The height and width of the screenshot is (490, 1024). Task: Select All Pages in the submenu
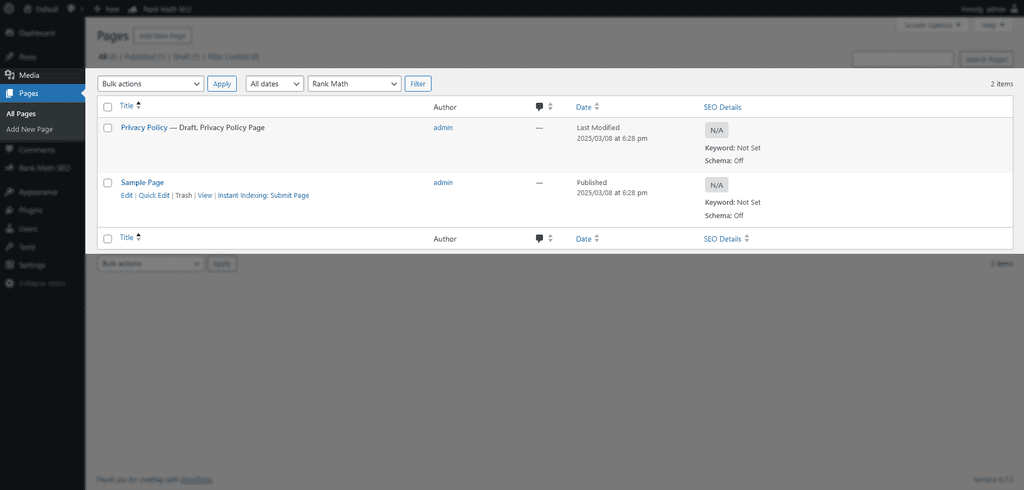click(21, 114)
